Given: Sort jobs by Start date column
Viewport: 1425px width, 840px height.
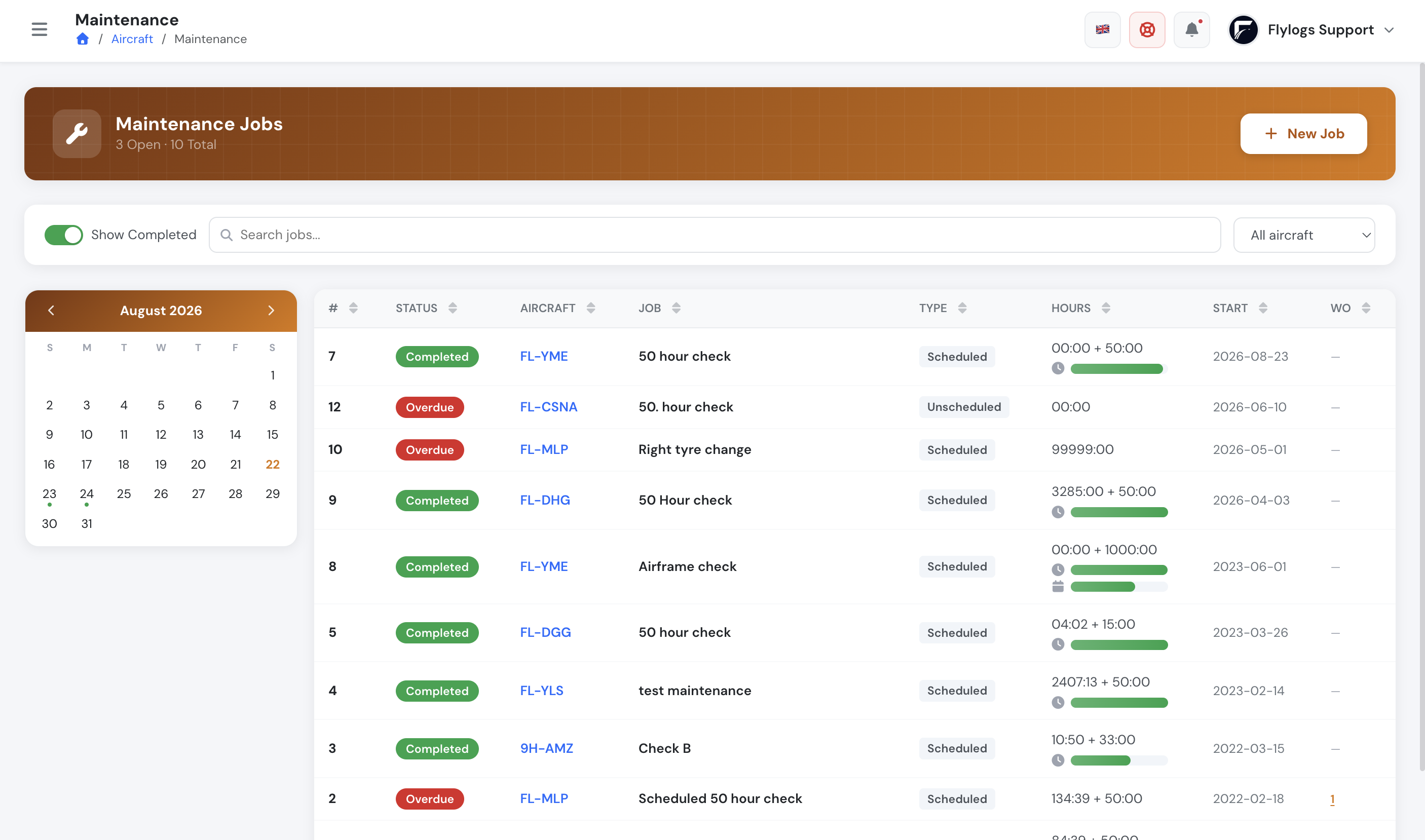Looking at the screenshot, I should pyautogui.click(x=1240, y=308).
